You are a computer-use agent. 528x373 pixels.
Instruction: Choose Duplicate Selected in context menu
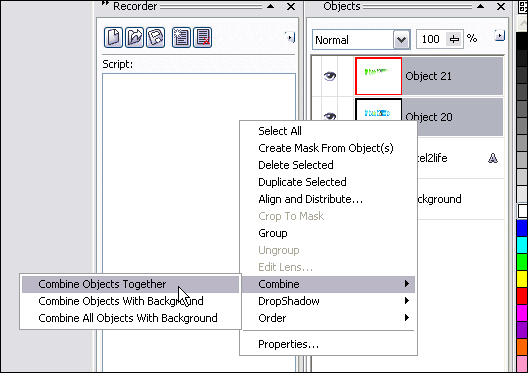pos(328,182)
